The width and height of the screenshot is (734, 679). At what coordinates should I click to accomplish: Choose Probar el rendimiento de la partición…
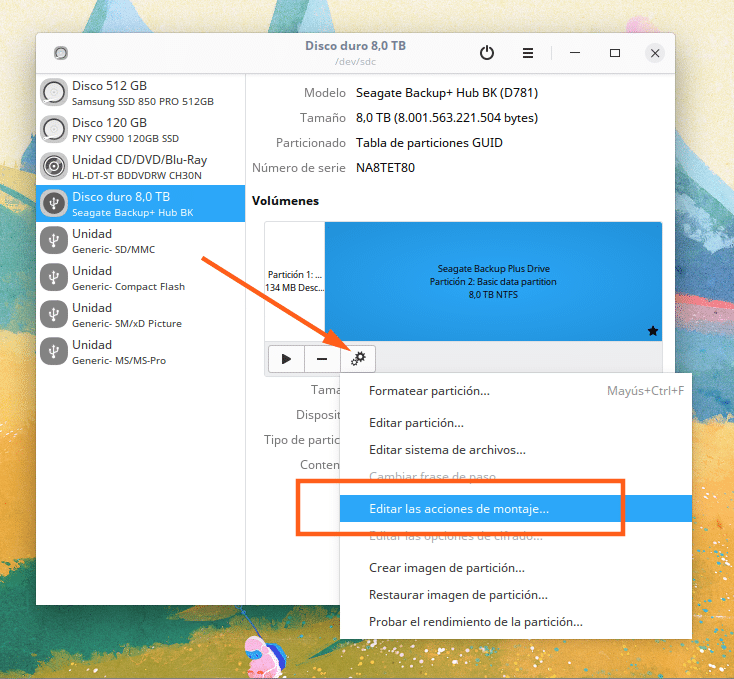click(516, 622)
